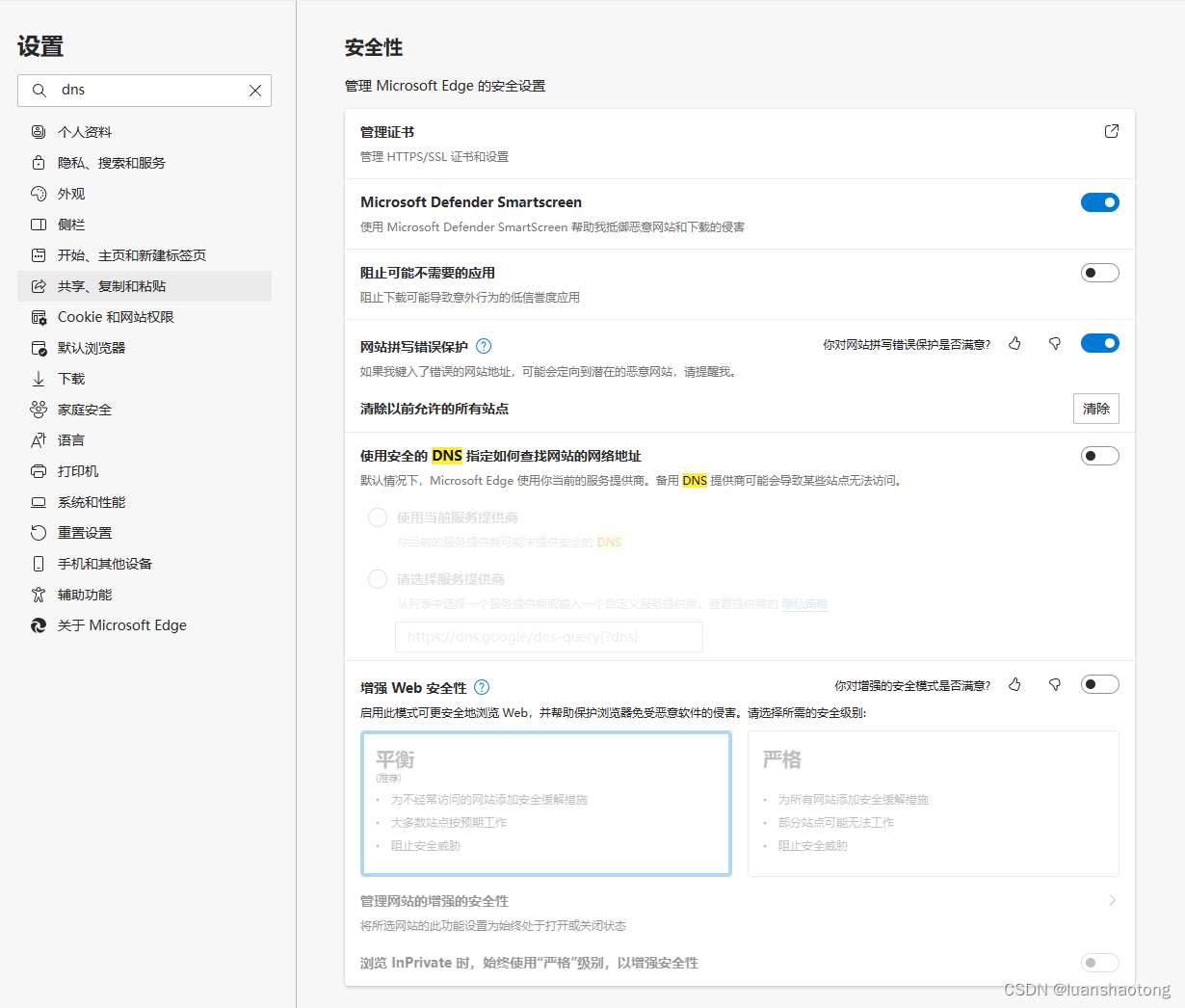Give thumbs down for 网站拼写错误保护

point(1055,343)
